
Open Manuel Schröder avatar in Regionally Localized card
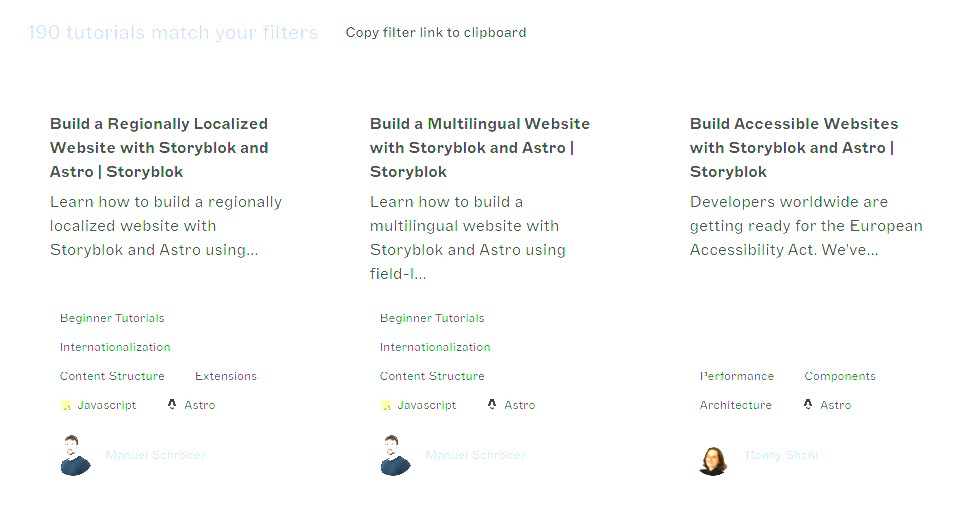tap(75, 455)
